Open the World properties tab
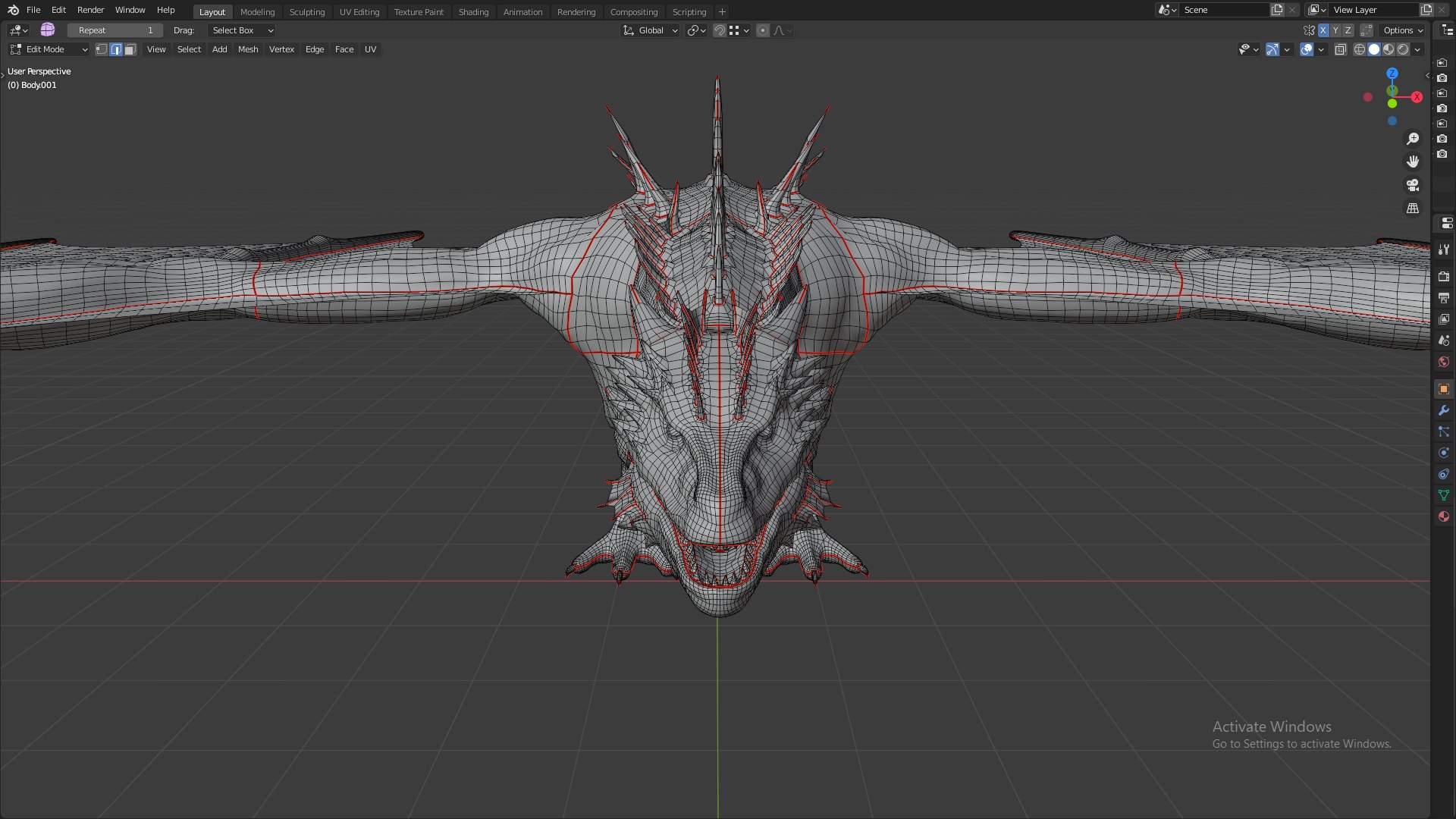This screenshot has height=819, width=1456. (x=1444, y=362)
